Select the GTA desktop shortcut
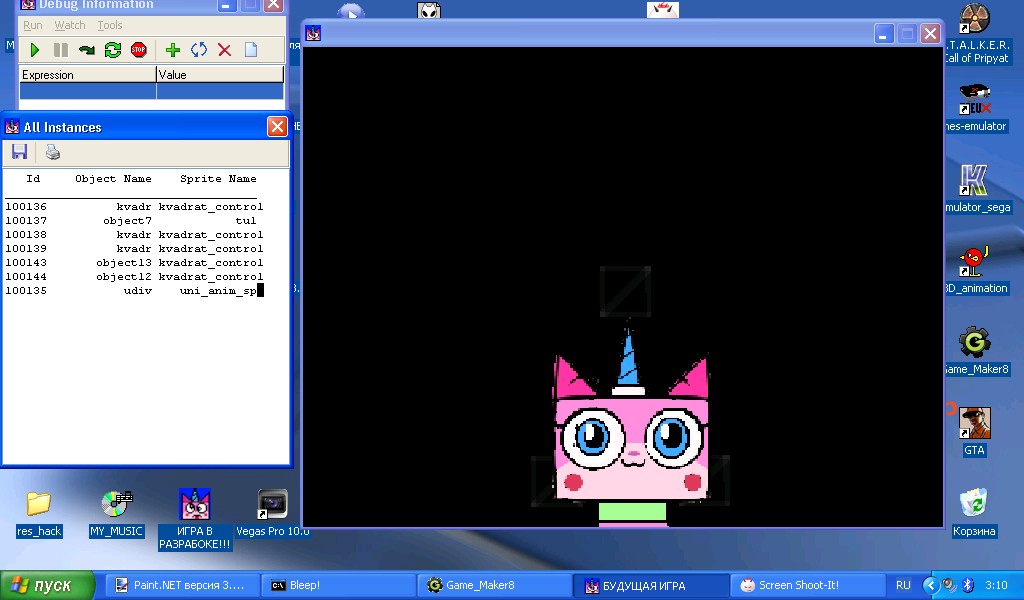The image size is (1024, 600). coord(974,432)
